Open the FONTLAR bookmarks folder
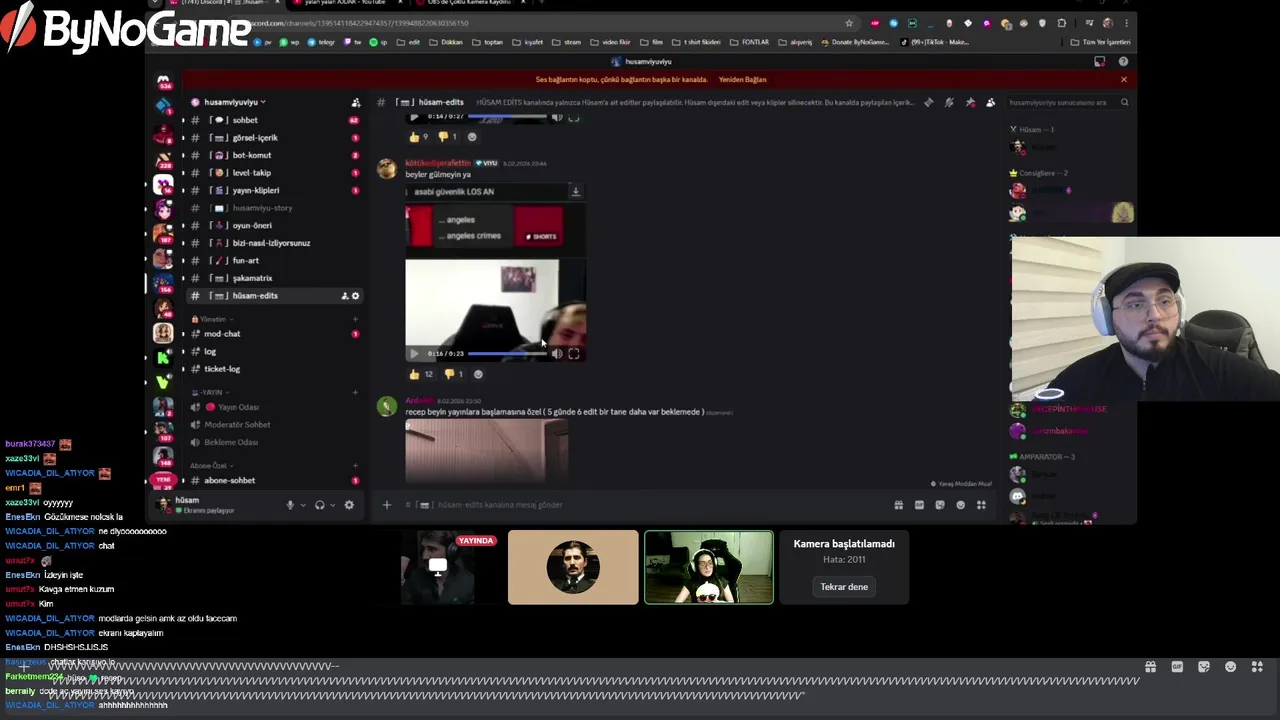 749,42
